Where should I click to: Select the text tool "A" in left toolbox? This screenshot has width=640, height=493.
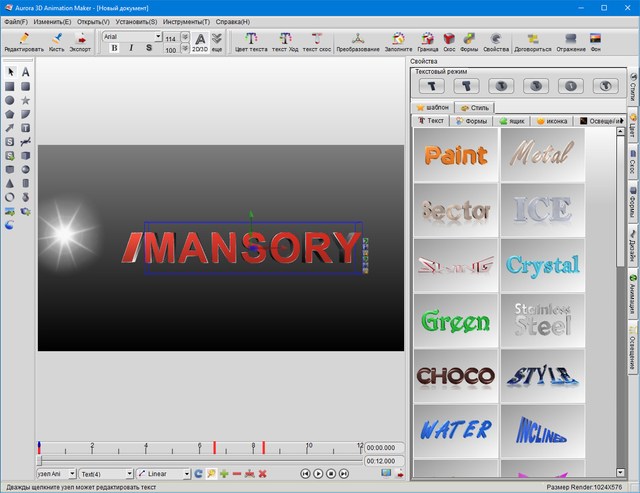(x=25, y=72)
